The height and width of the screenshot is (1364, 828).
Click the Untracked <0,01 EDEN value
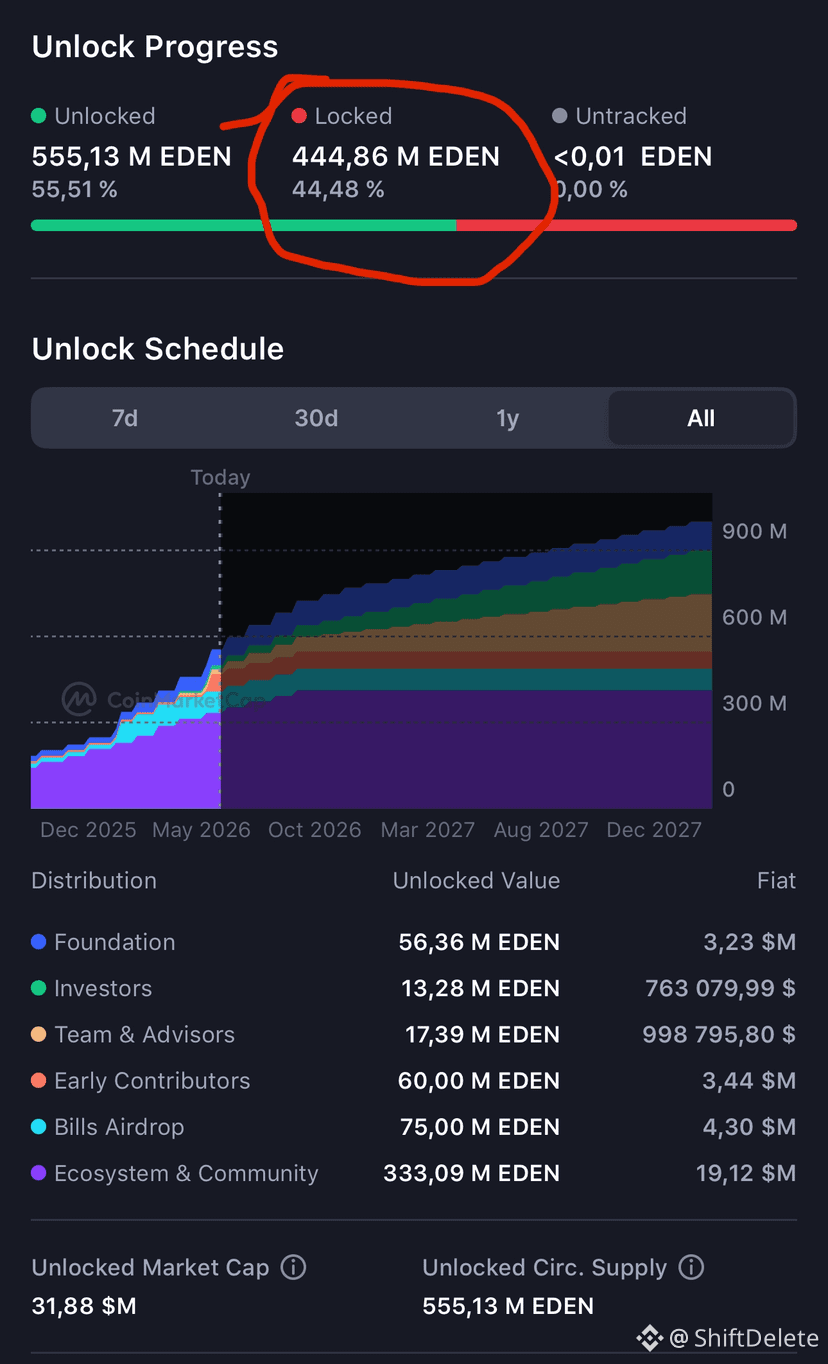click(633, 157)
